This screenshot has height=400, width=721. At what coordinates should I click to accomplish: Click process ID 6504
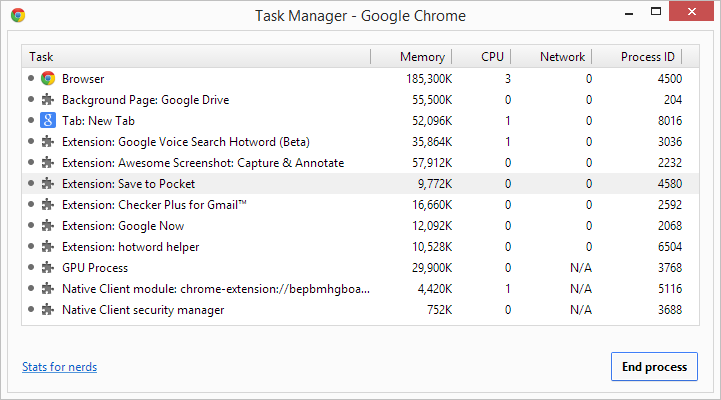pyautogui.click(x=670, y=247)
